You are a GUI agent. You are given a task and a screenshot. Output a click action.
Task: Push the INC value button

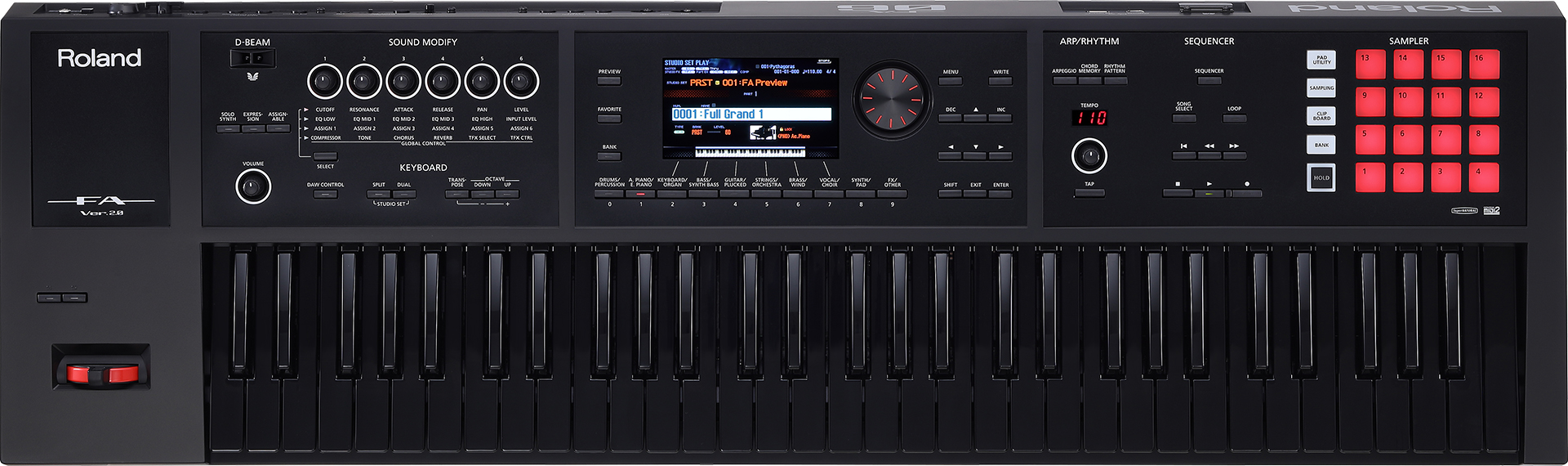point(1000,119)
